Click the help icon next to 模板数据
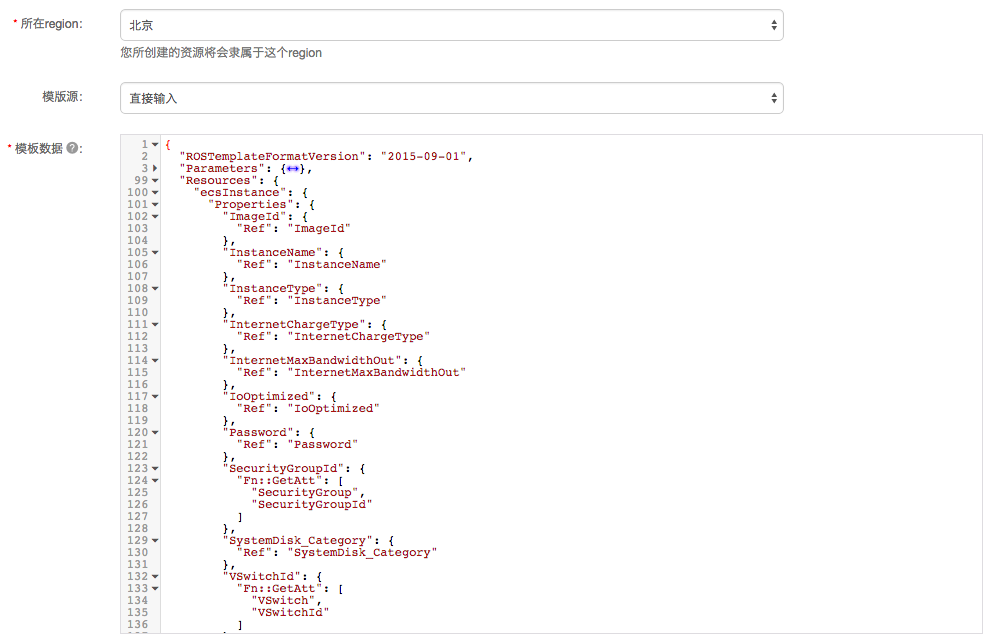The image size is (988, 639). pyautogui.click(x=72, y=148)
